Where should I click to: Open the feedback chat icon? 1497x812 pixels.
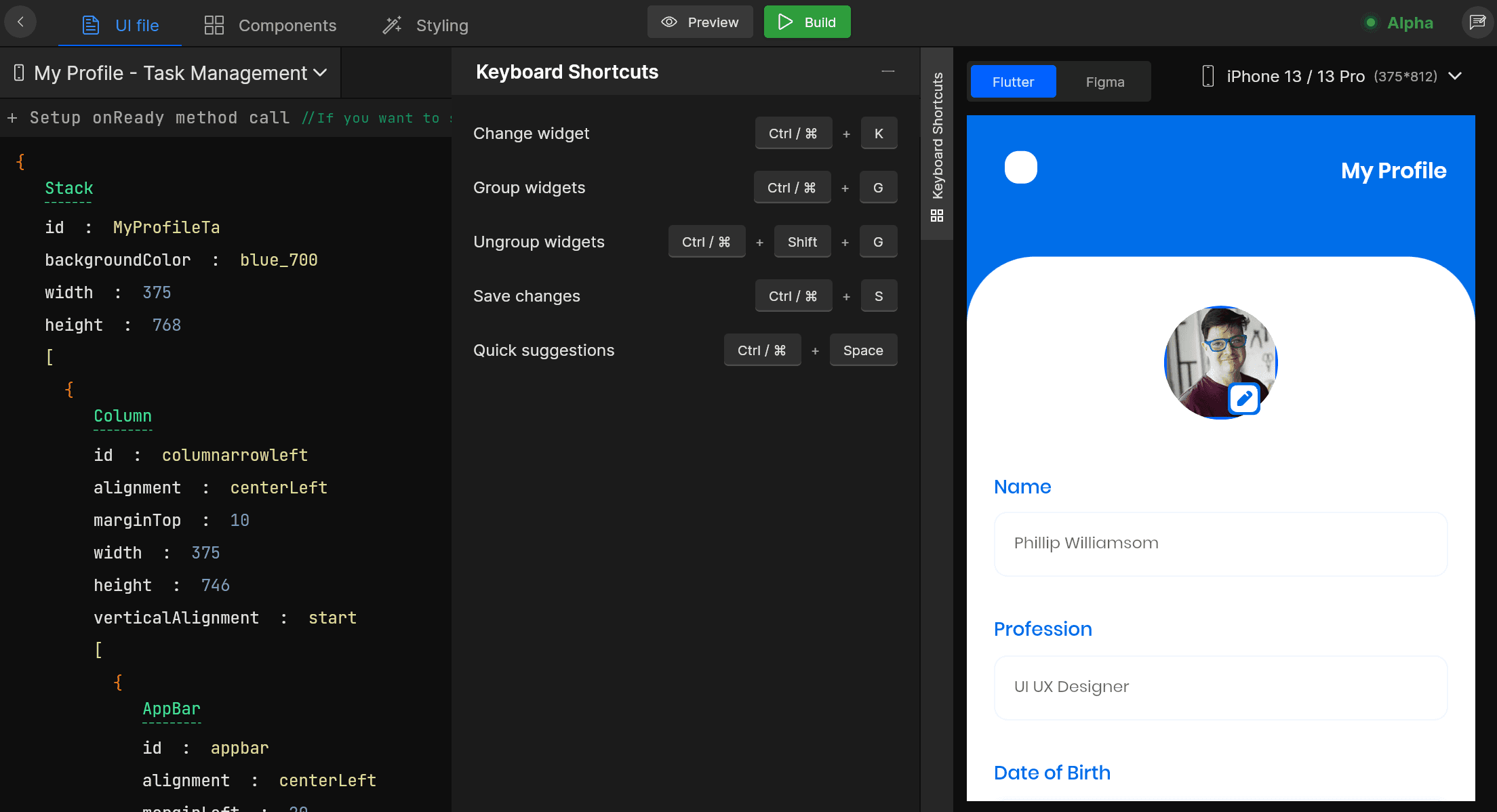point(1477,22)
